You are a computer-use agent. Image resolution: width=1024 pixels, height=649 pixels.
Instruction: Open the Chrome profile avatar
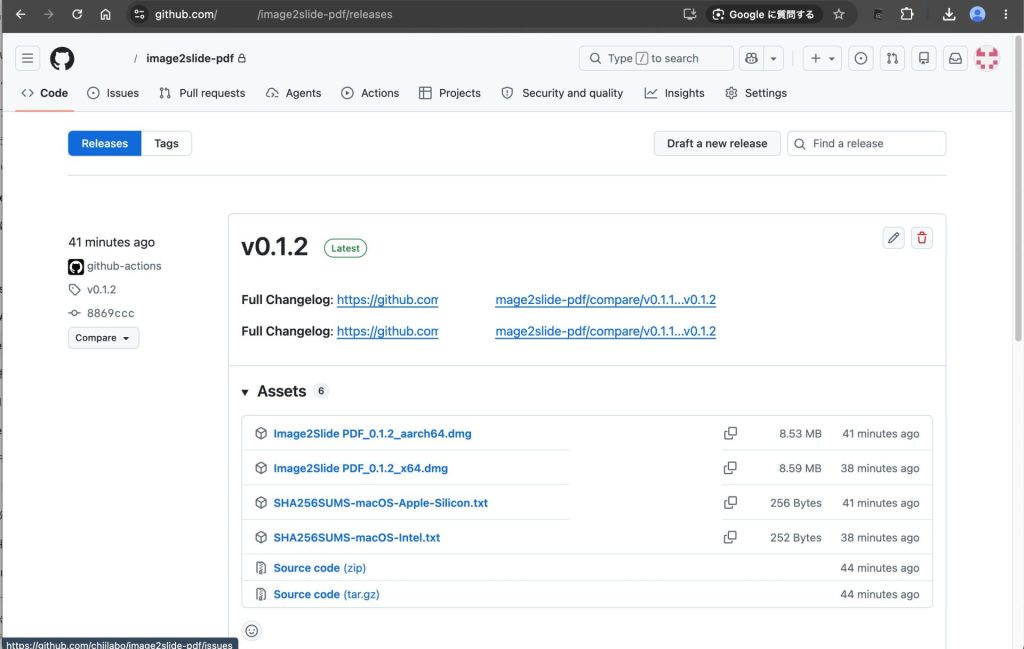pyautogui.click(x=977, y=14)
